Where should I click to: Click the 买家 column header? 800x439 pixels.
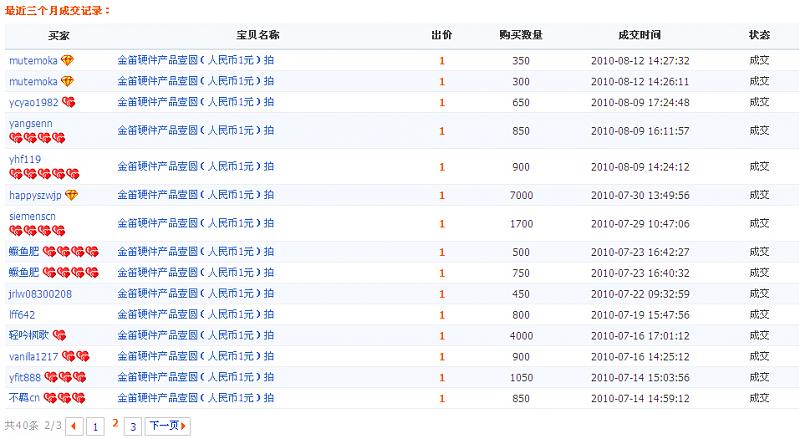(x=59, y=35)
